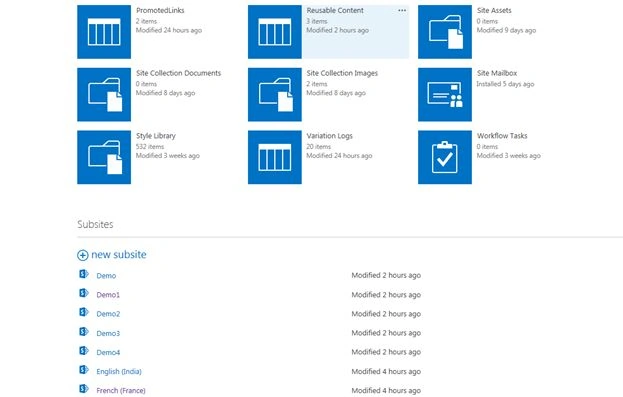The height and width of the screenshot is (397, 623).
Task: Click the SharePoint icon beside Demo
Action: click(83, 274)
